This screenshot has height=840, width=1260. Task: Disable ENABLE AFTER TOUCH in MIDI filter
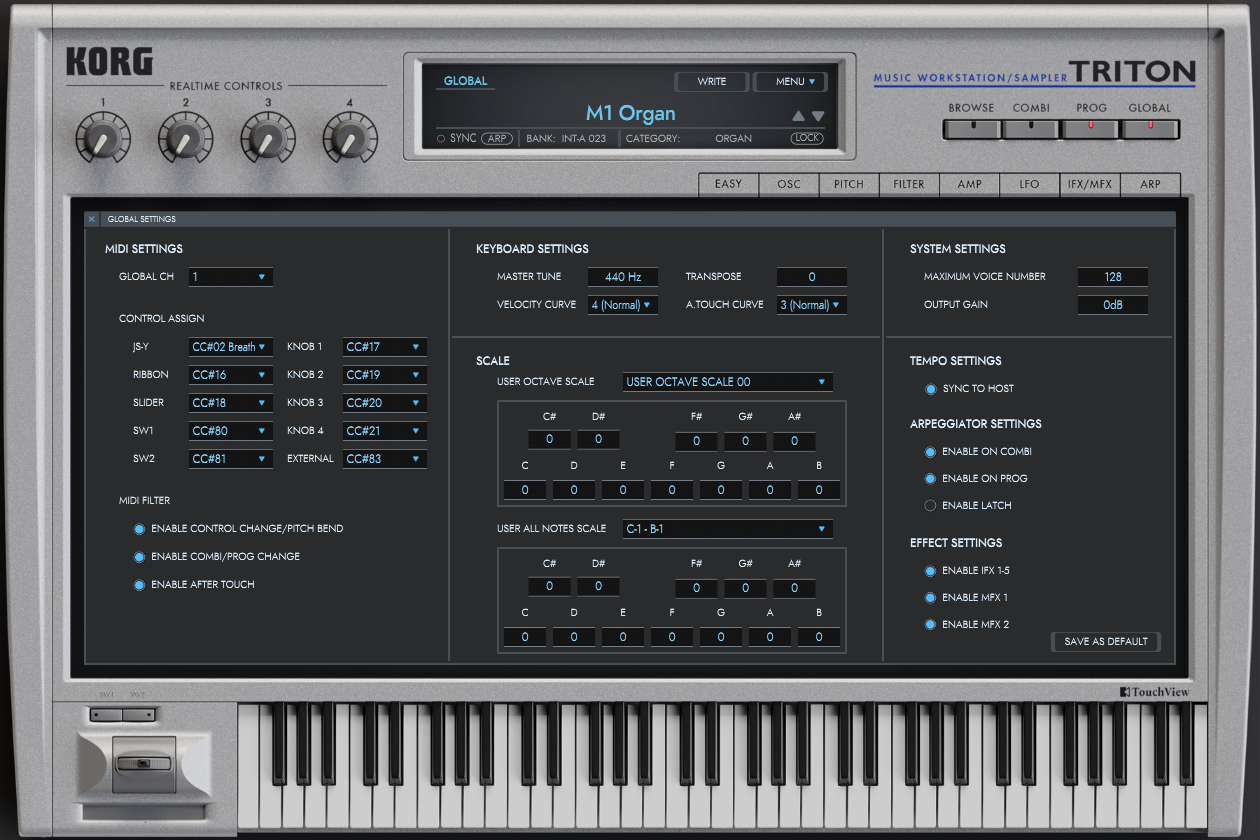tap(139, 584)
